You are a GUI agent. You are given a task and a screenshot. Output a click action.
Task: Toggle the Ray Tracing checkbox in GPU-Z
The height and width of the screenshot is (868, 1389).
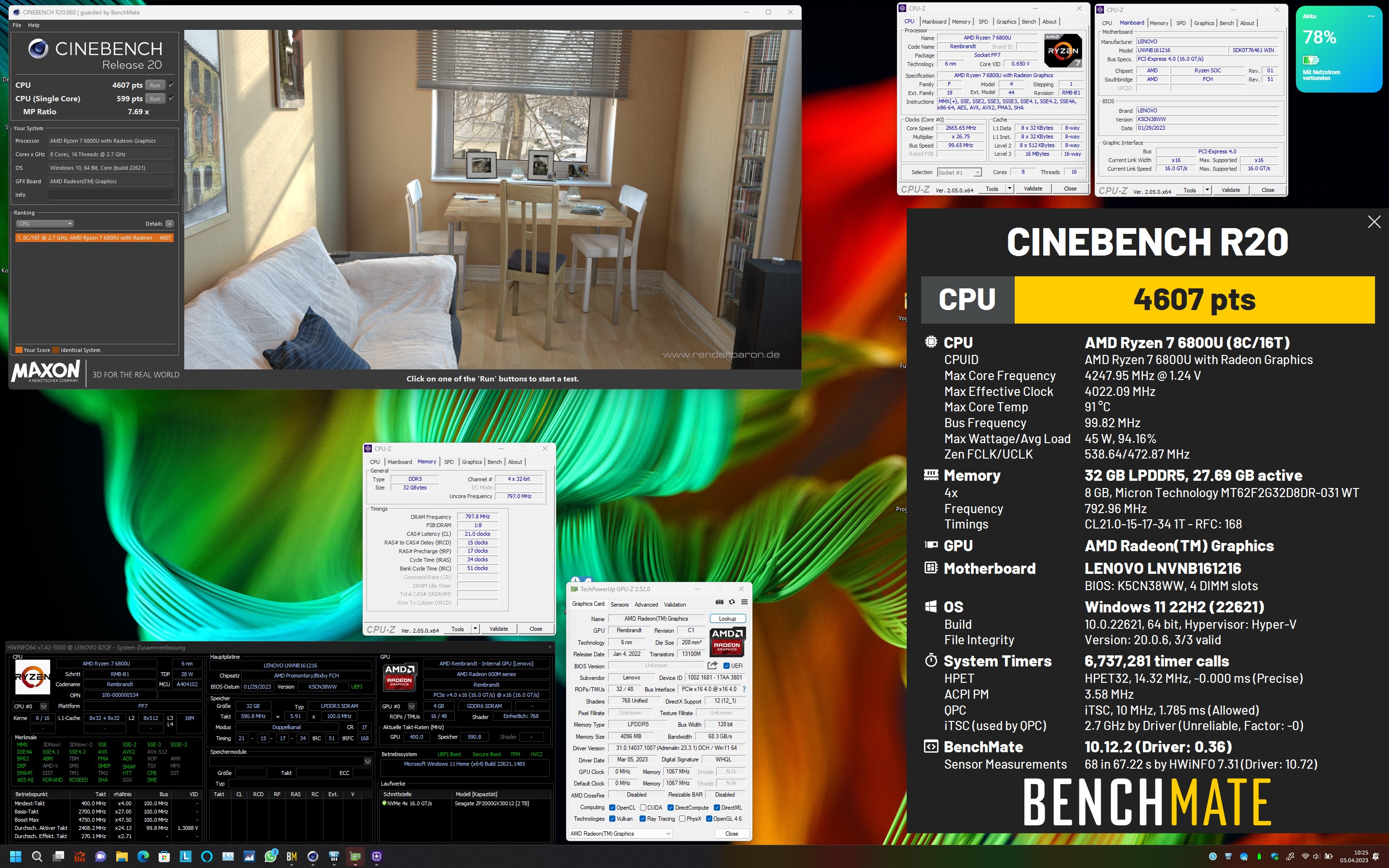(x=642, y=819)
